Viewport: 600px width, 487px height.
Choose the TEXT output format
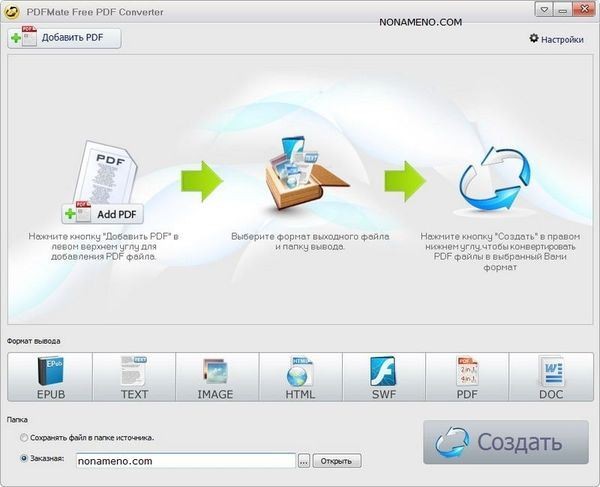pos(133,377)
